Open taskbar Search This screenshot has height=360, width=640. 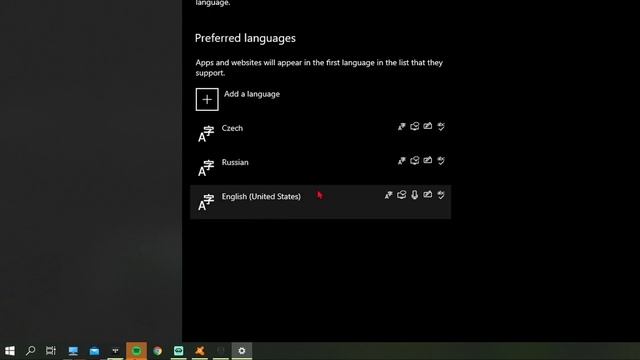tap(30, 351)
